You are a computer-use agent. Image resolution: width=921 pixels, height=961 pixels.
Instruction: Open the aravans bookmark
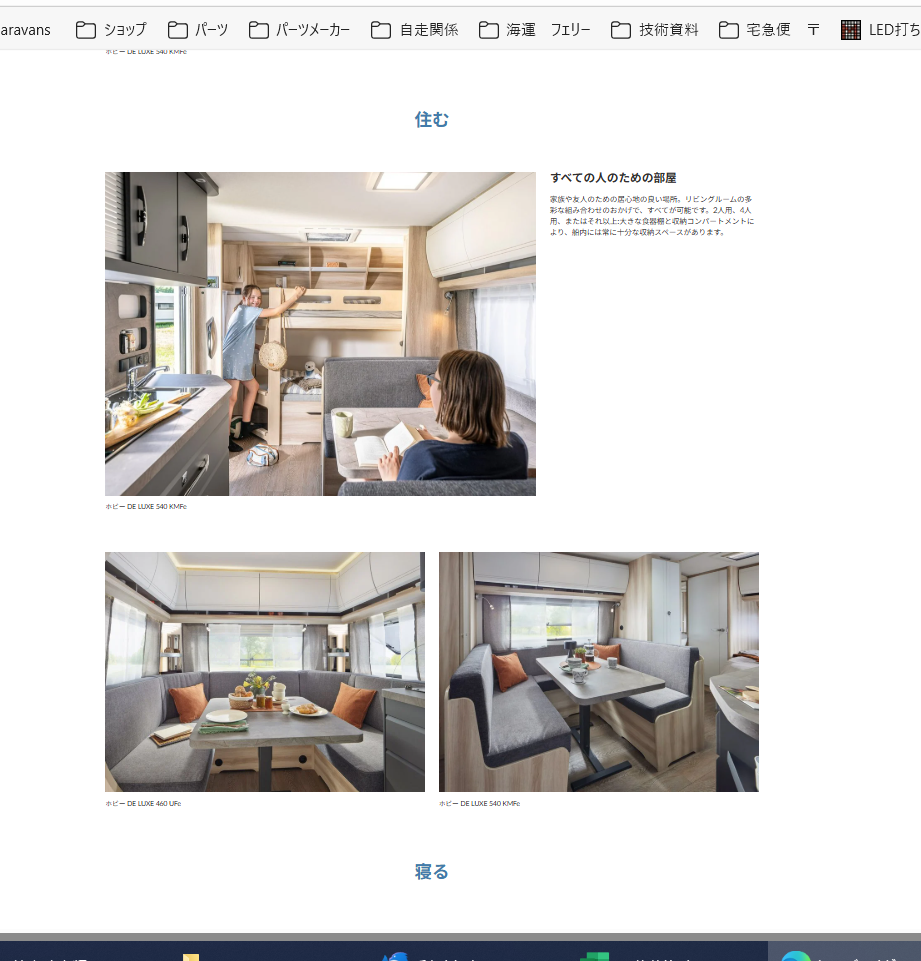pos(25,29)
